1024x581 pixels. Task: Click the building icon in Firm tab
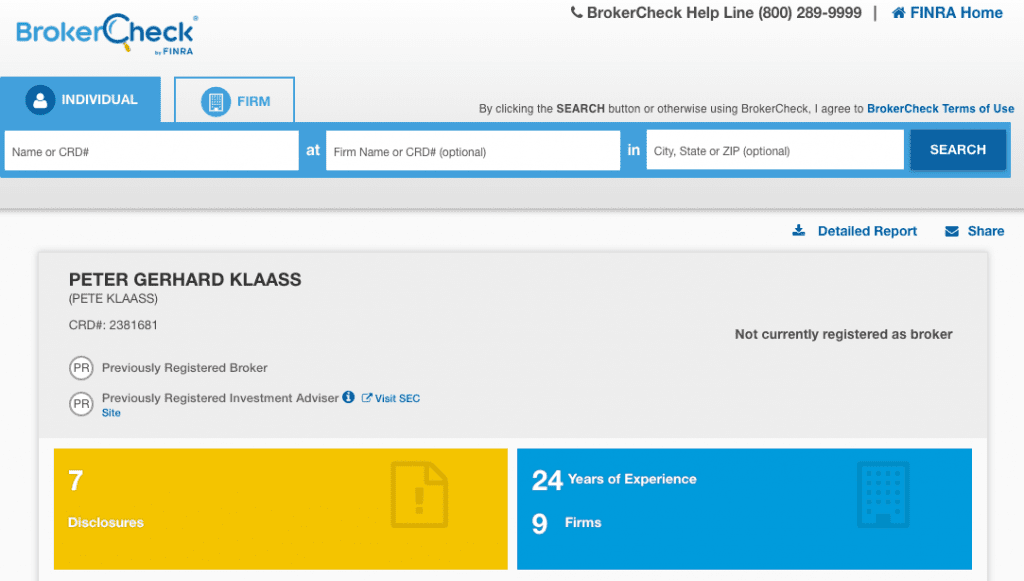tap(214, 101)
